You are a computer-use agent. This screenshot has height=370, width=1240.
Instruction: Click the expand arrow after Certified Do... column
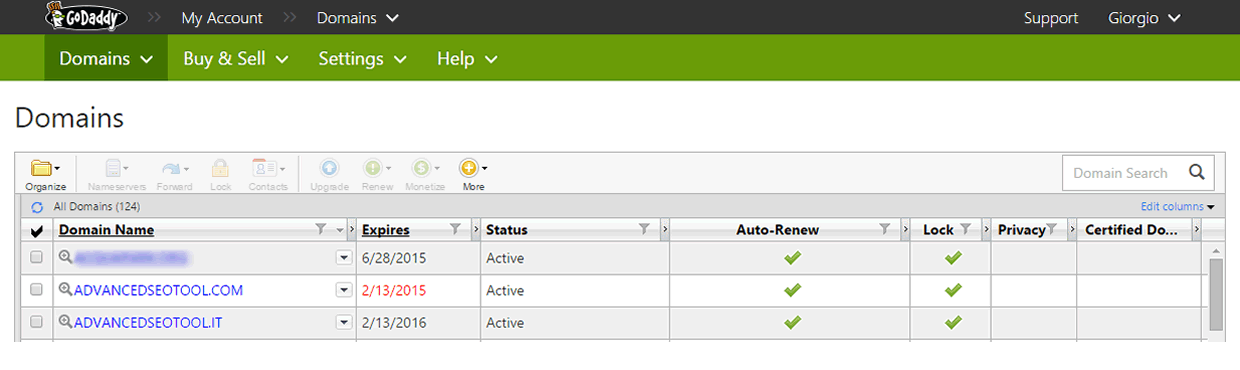coord(1196,230)
